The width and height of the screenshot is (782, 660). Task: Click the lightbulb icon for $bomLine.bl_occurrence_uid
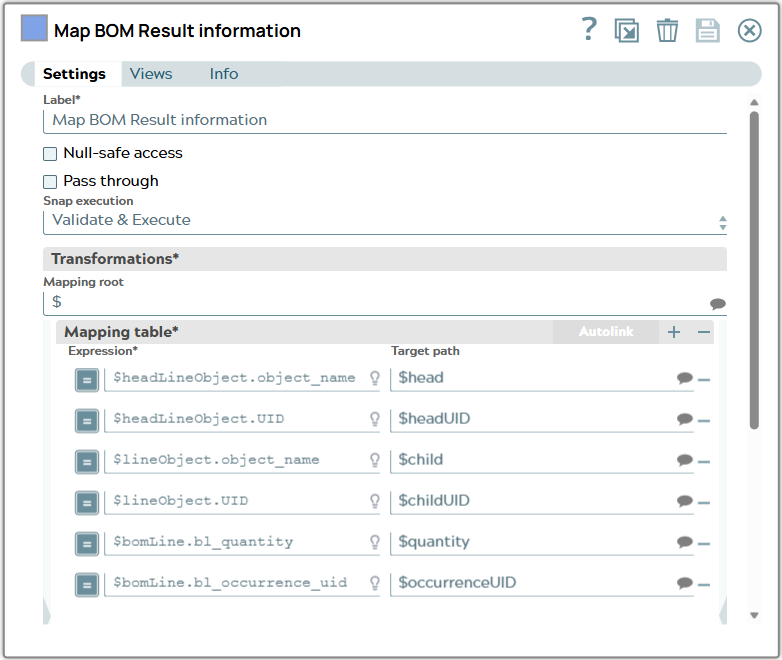click(x=375, y=583)
